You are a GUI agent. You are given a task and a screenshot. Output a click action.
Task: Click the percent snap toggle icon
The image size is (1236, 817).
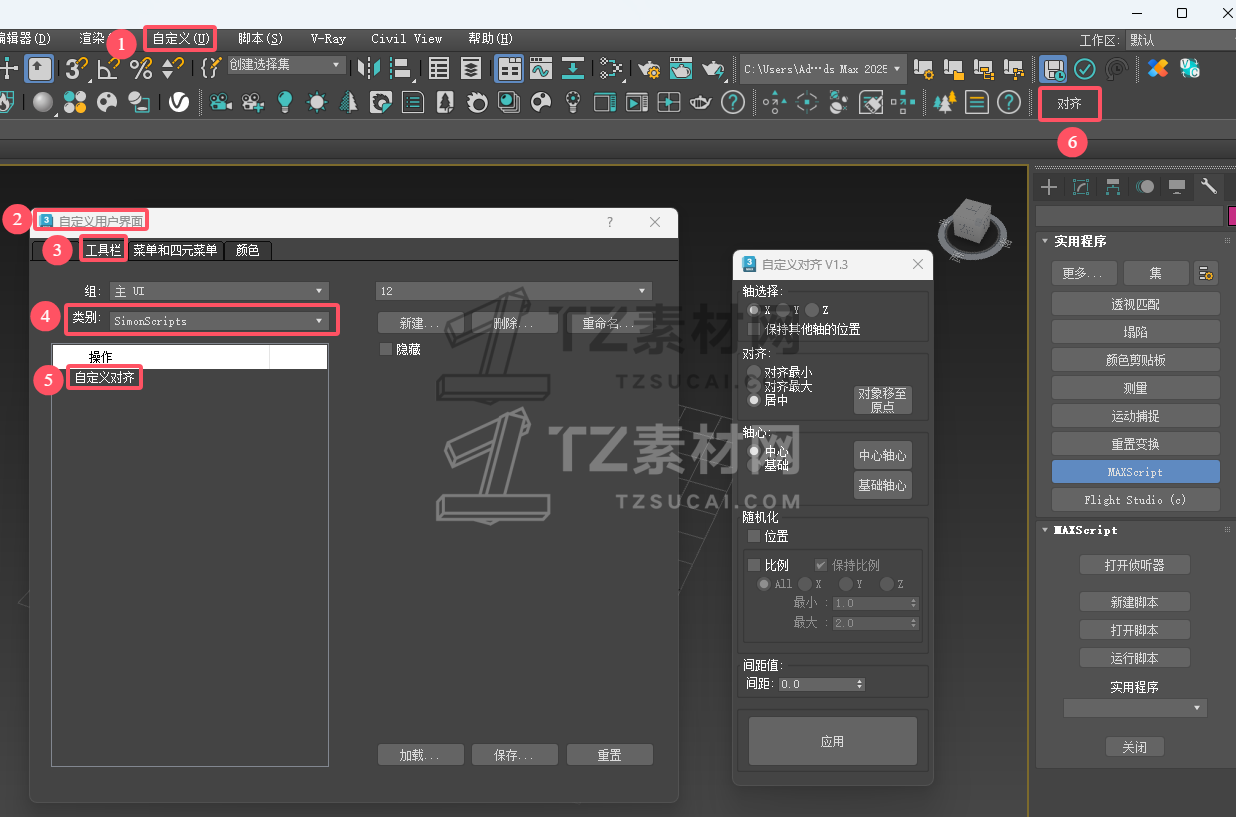(141, 69)
